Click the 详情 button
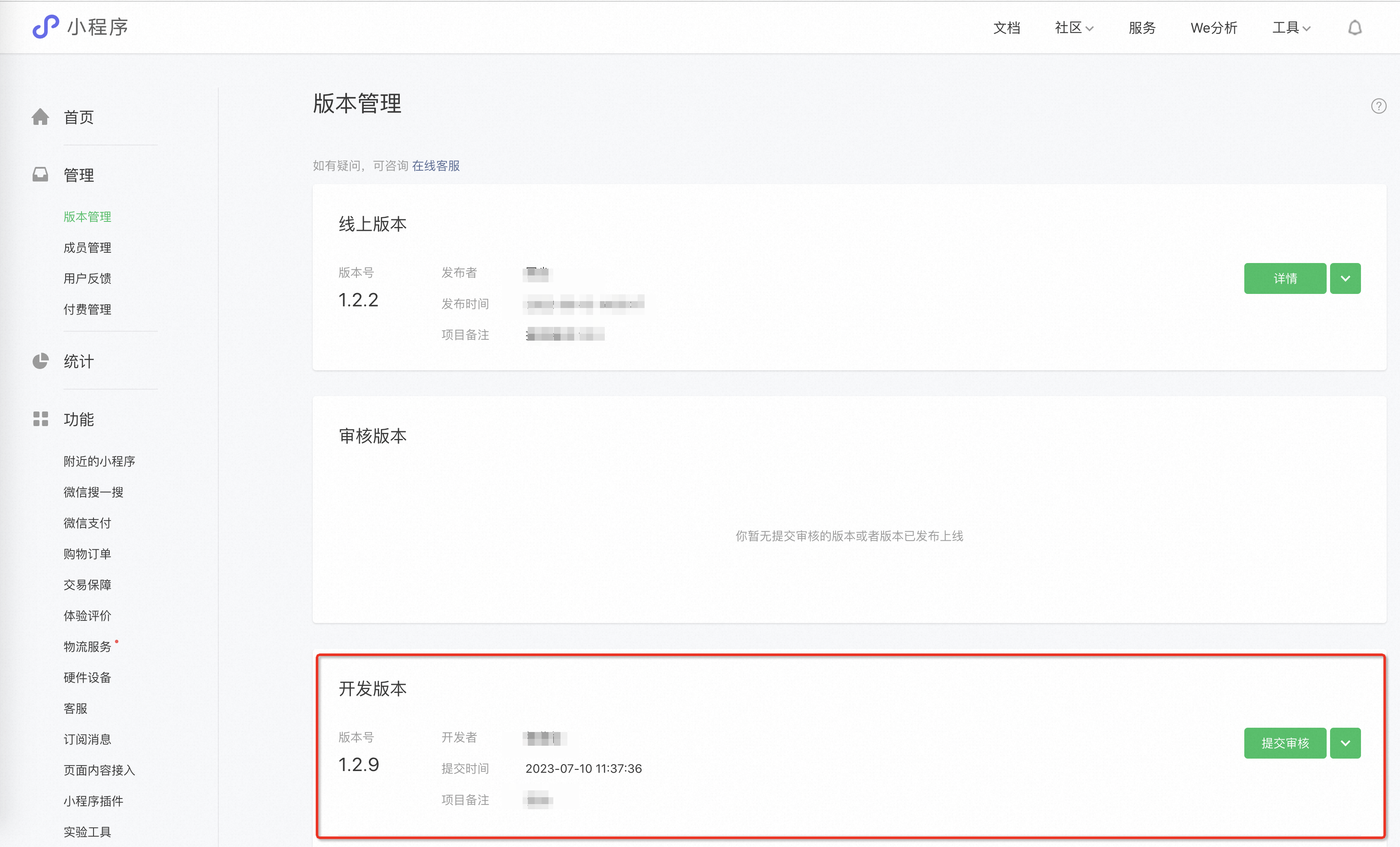Viewport: 1400px width, 847px height. 1285,278
